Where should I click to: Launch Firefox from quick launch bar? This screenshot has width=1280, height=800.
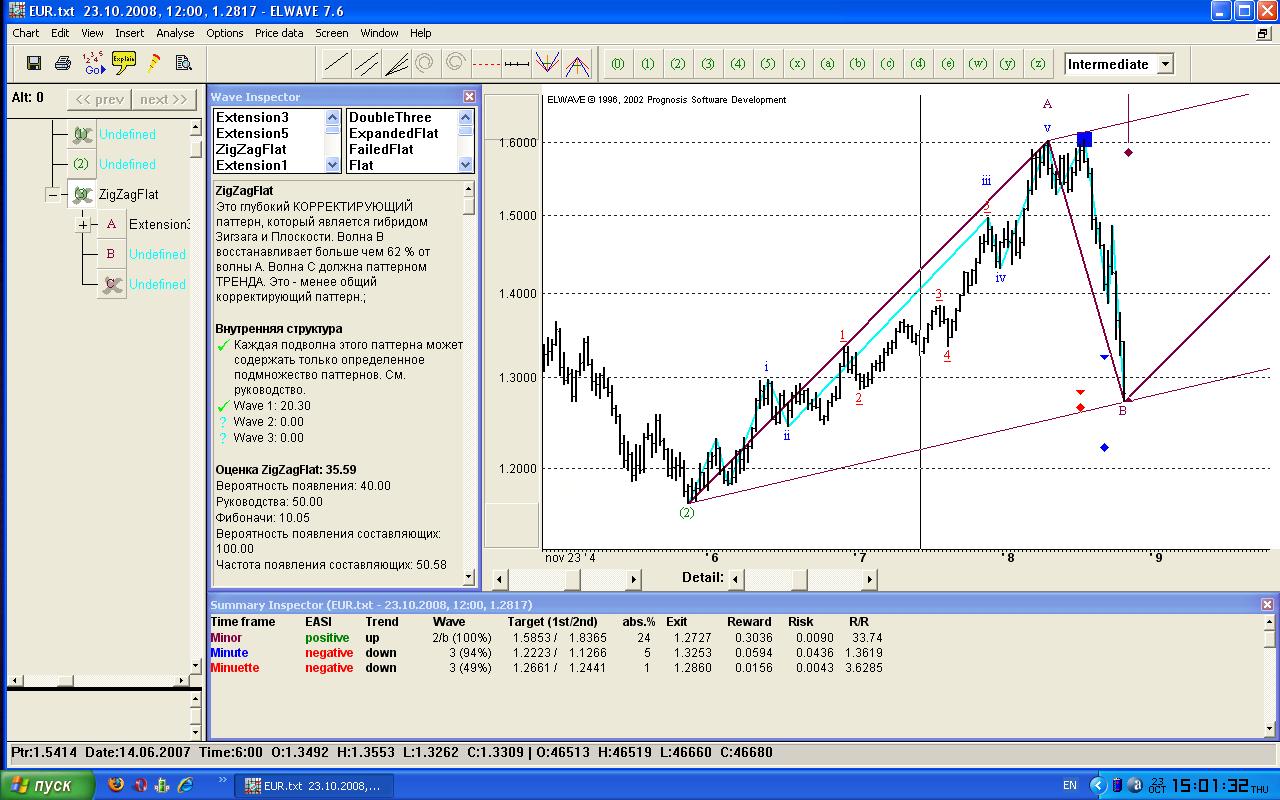(x=116, y=785)
